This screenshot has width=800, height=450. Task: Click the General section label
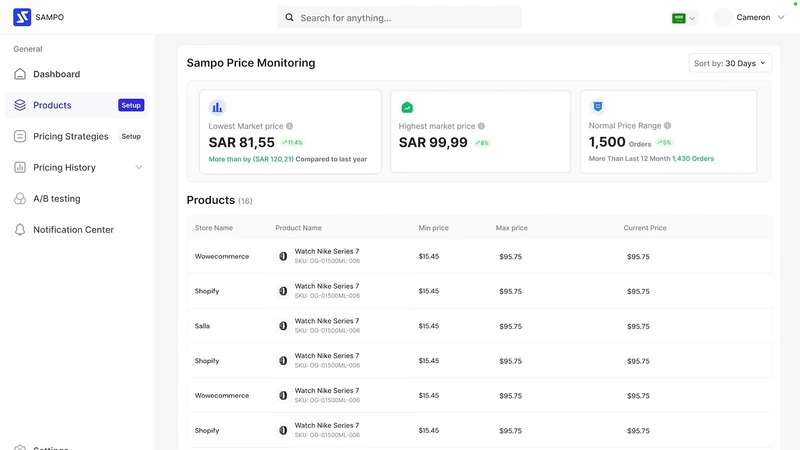(x=28, y=49)
